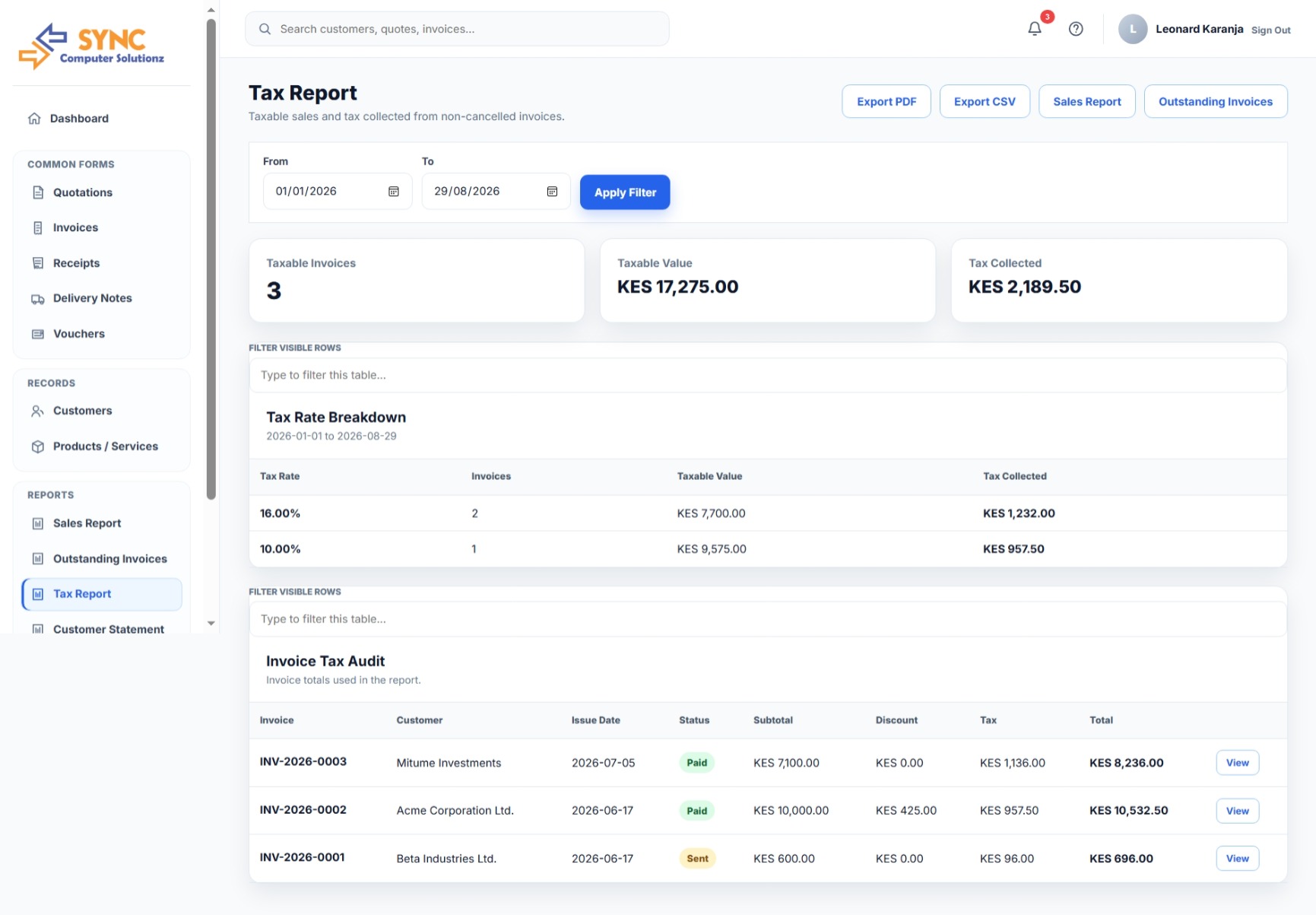Click the sidebar Outstanding Invoices chart icon
Viewport: 1316px width, 915px height.
pyautogui.click(x=38, y=558)
